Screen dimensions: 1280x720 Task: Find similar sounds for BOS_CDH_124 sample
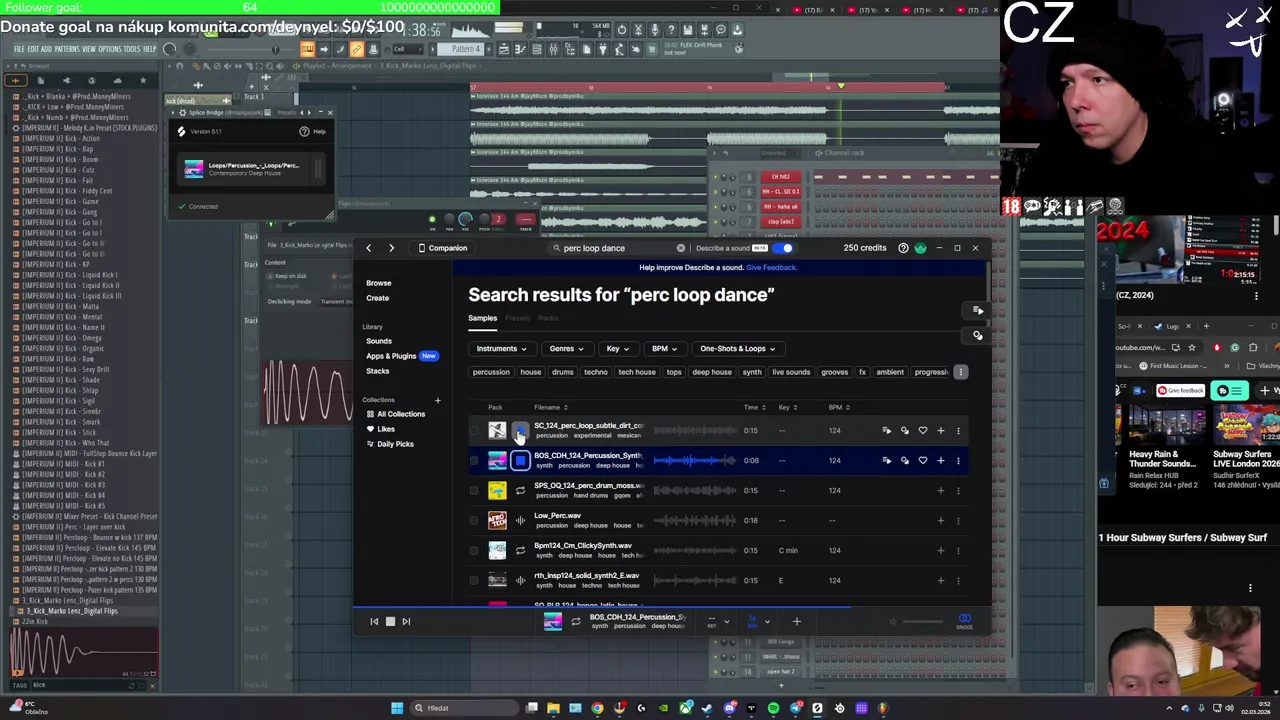pyautogui.click(x=905, y=461)
